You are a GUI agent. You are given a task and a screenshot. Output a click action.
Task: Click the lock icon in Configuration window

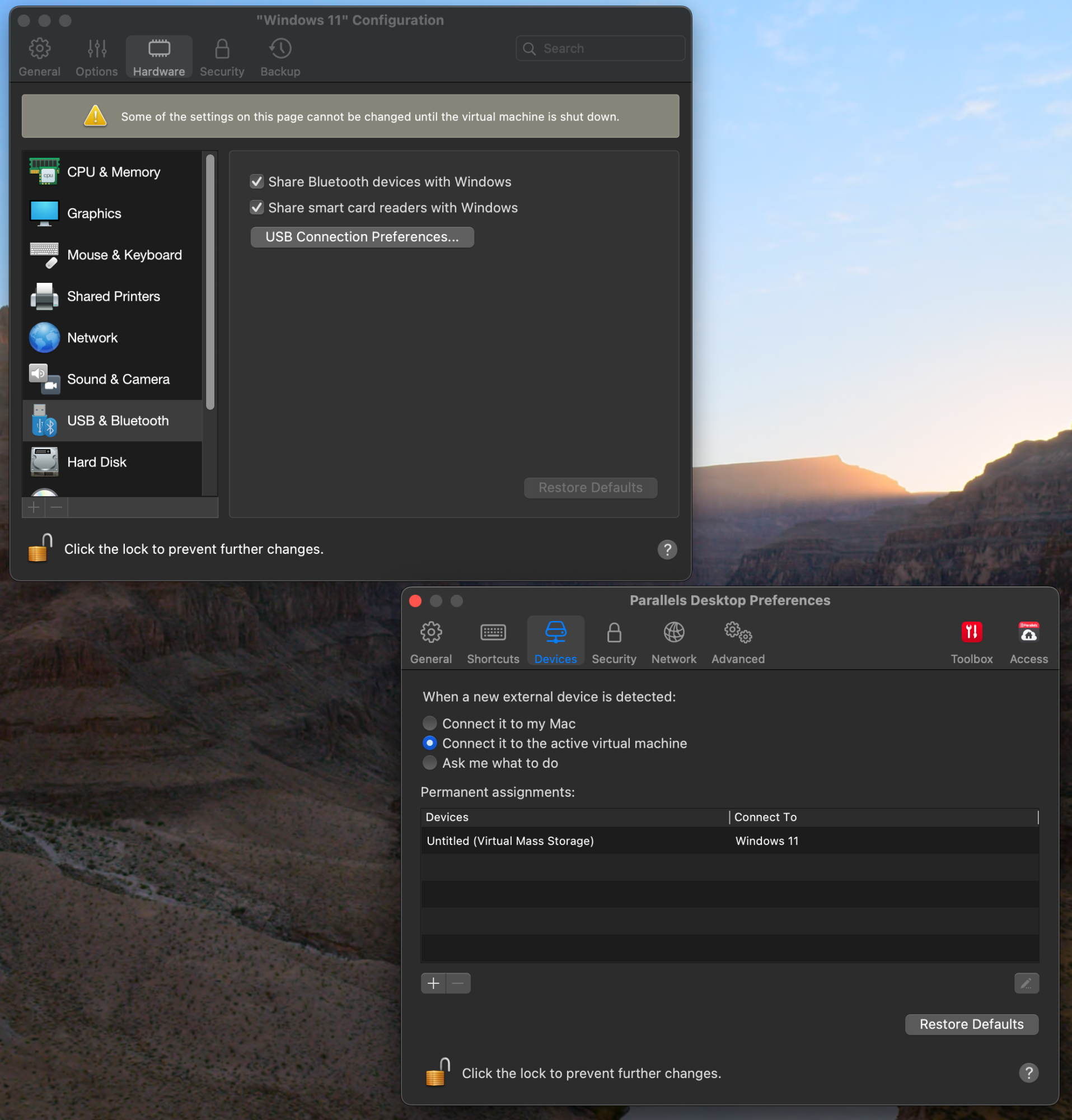(40, 548)
